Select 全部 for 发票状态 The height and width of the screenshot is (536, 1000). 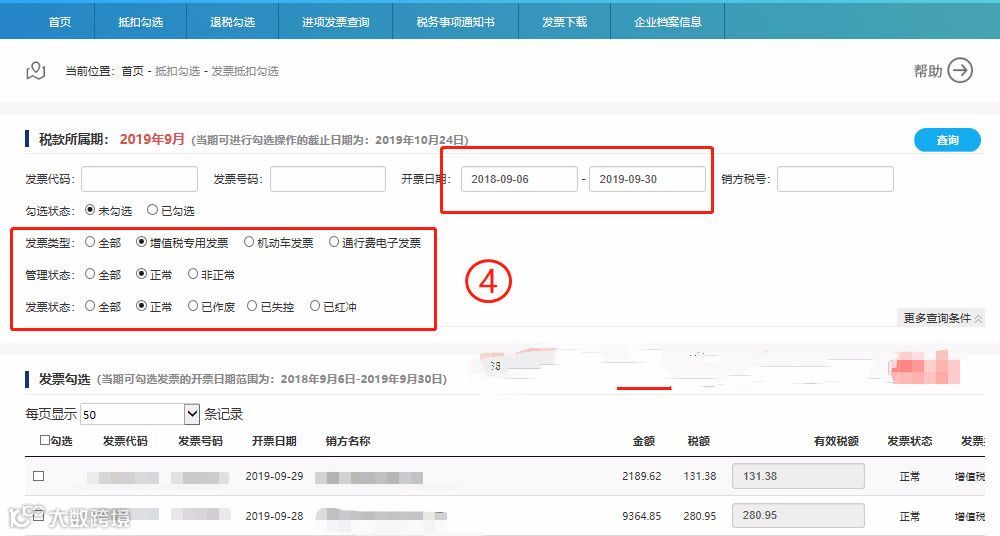90,306
